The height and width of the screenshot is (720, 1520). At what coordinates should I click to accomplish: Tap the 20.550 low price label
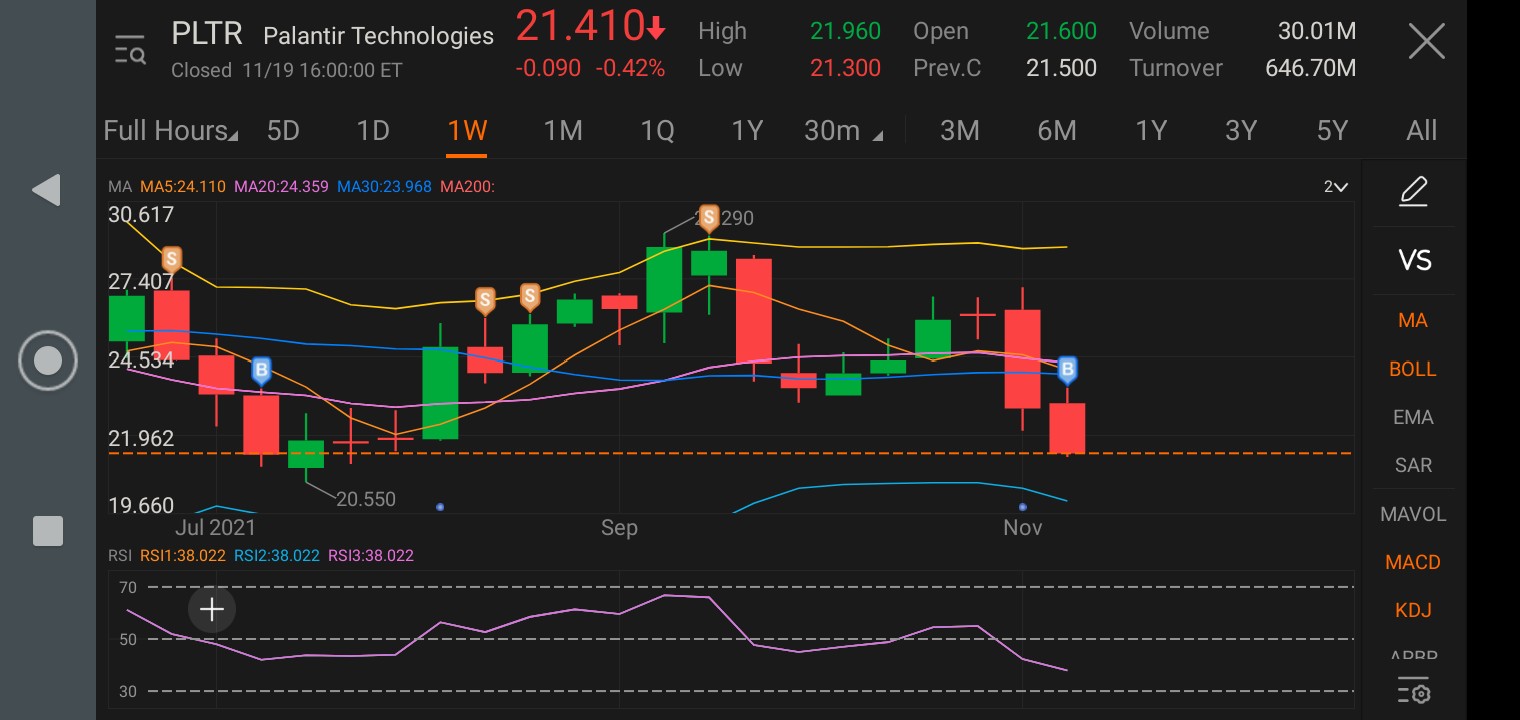[x=366, y=499]
